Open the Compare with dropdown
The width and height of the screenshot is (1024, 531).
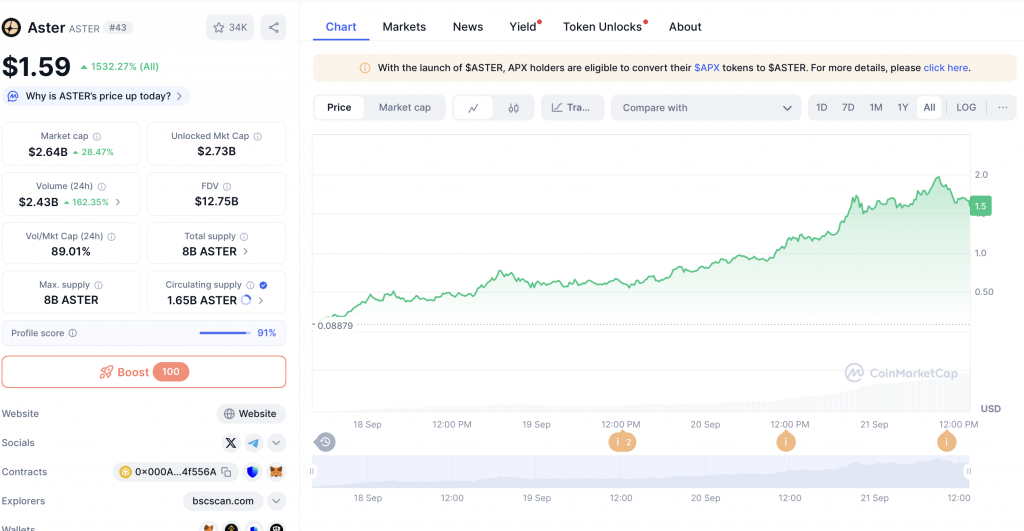706,108
